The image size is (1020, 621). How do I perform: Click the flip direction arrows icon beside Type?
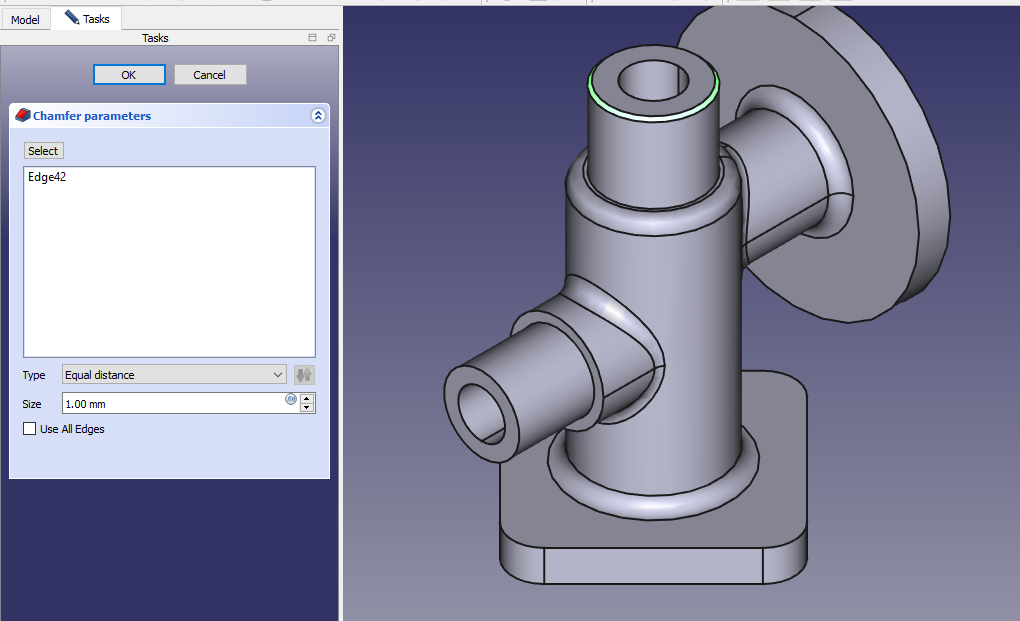[304, 375]
